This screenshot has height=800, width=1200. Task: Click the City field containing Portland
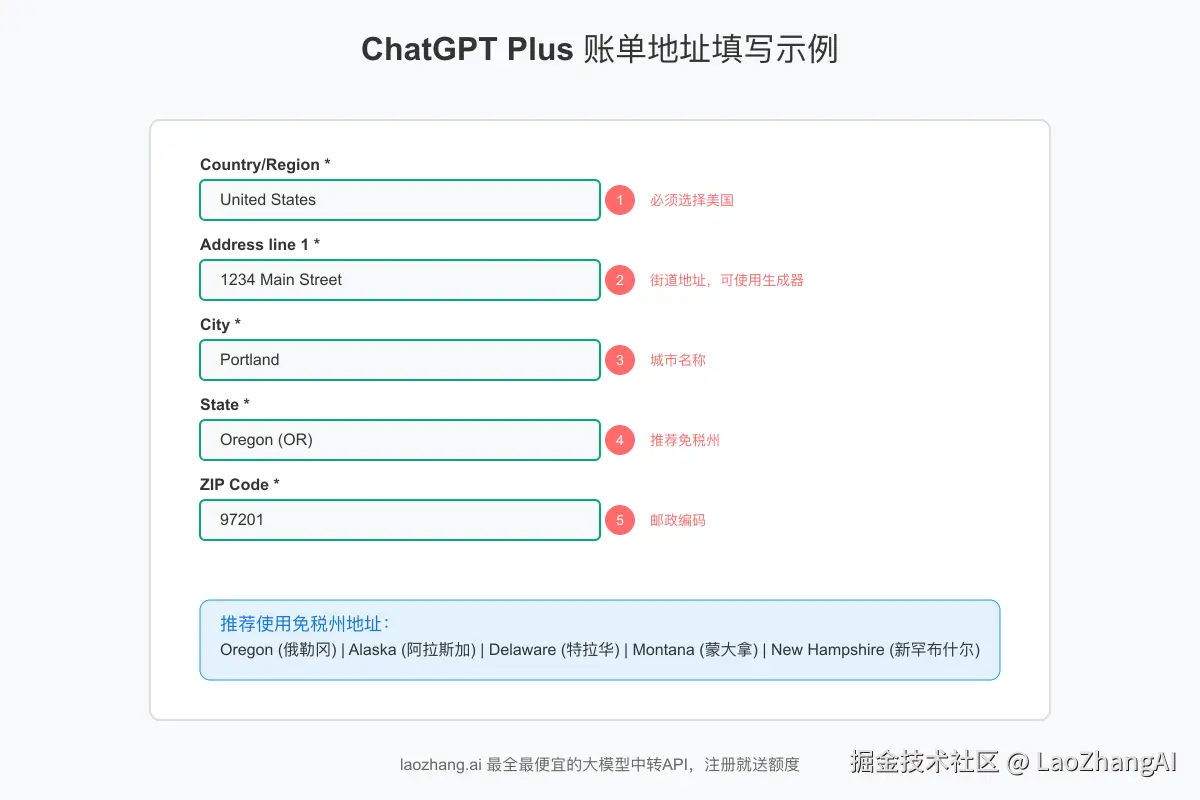click(x=400, y=360)
